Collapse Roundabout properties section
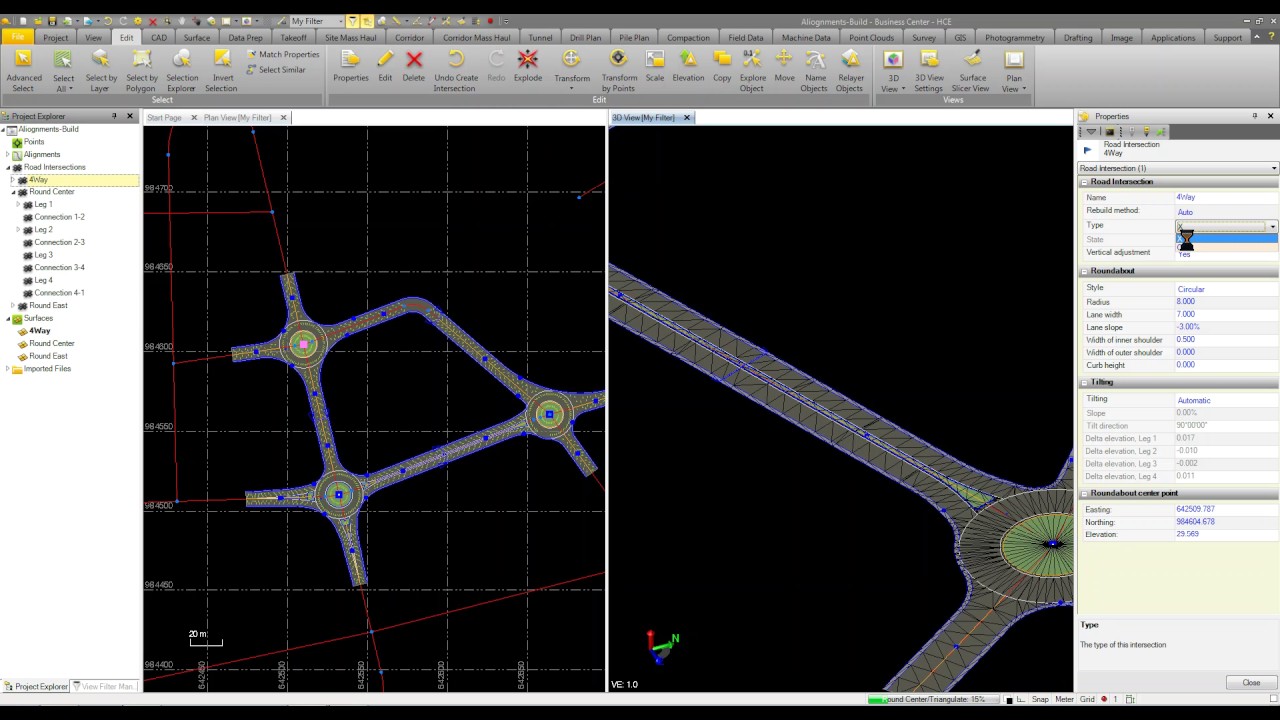Screen dimensions: 1280x720 click(1084, 271)
